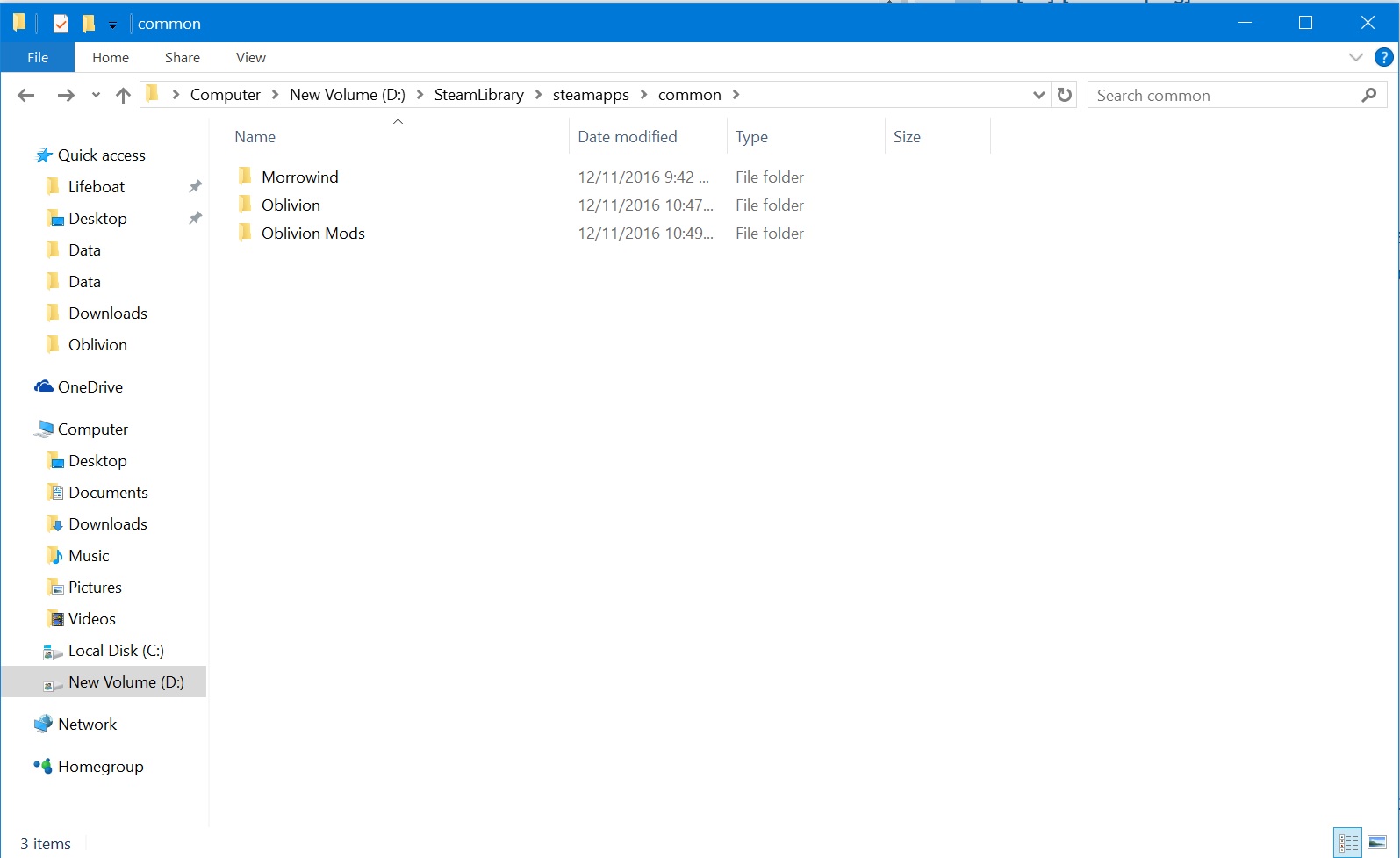The image size is (1400, 858).
Task: Expand the chevron after common in breadcrumb
Action: click(x=736, y=95)
